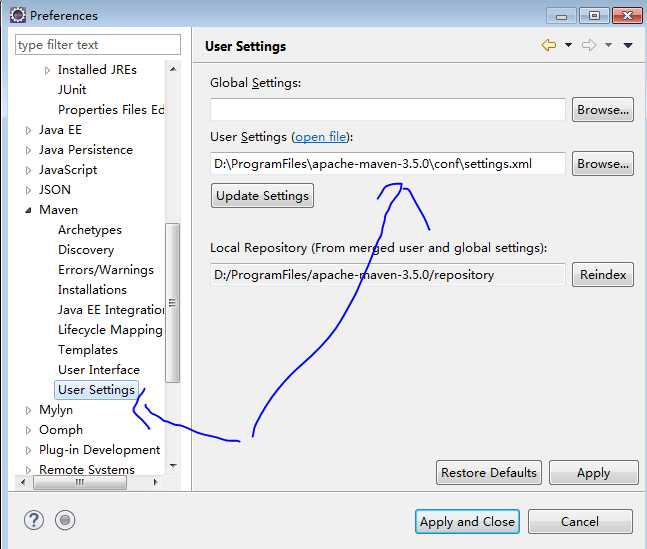This screenshot has height=549, width=647.
Task: Click Apply and Close button
Action: pyautogui.click(x=467, y=521)
